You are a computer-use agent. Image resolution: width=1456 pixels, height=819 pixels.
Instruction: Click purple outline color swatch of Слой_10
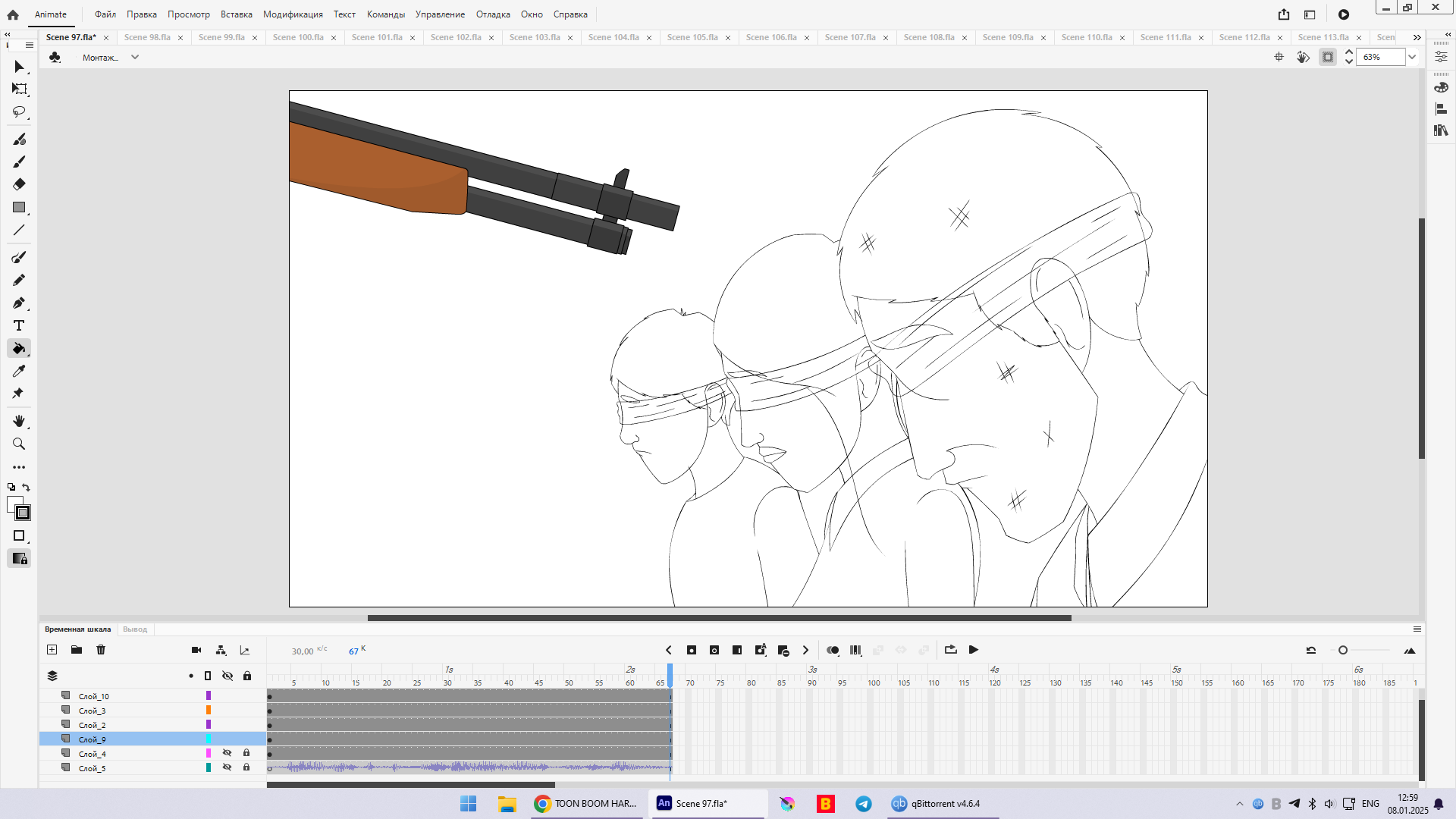(x=209, y=695)
